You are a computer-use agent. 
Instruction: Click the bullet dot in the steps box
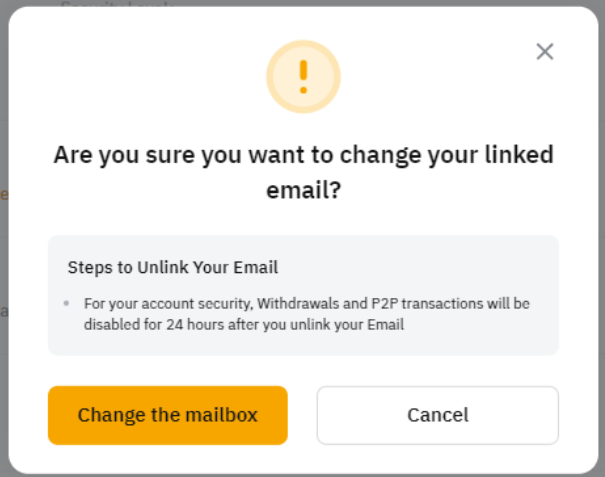tap(66, 302)
